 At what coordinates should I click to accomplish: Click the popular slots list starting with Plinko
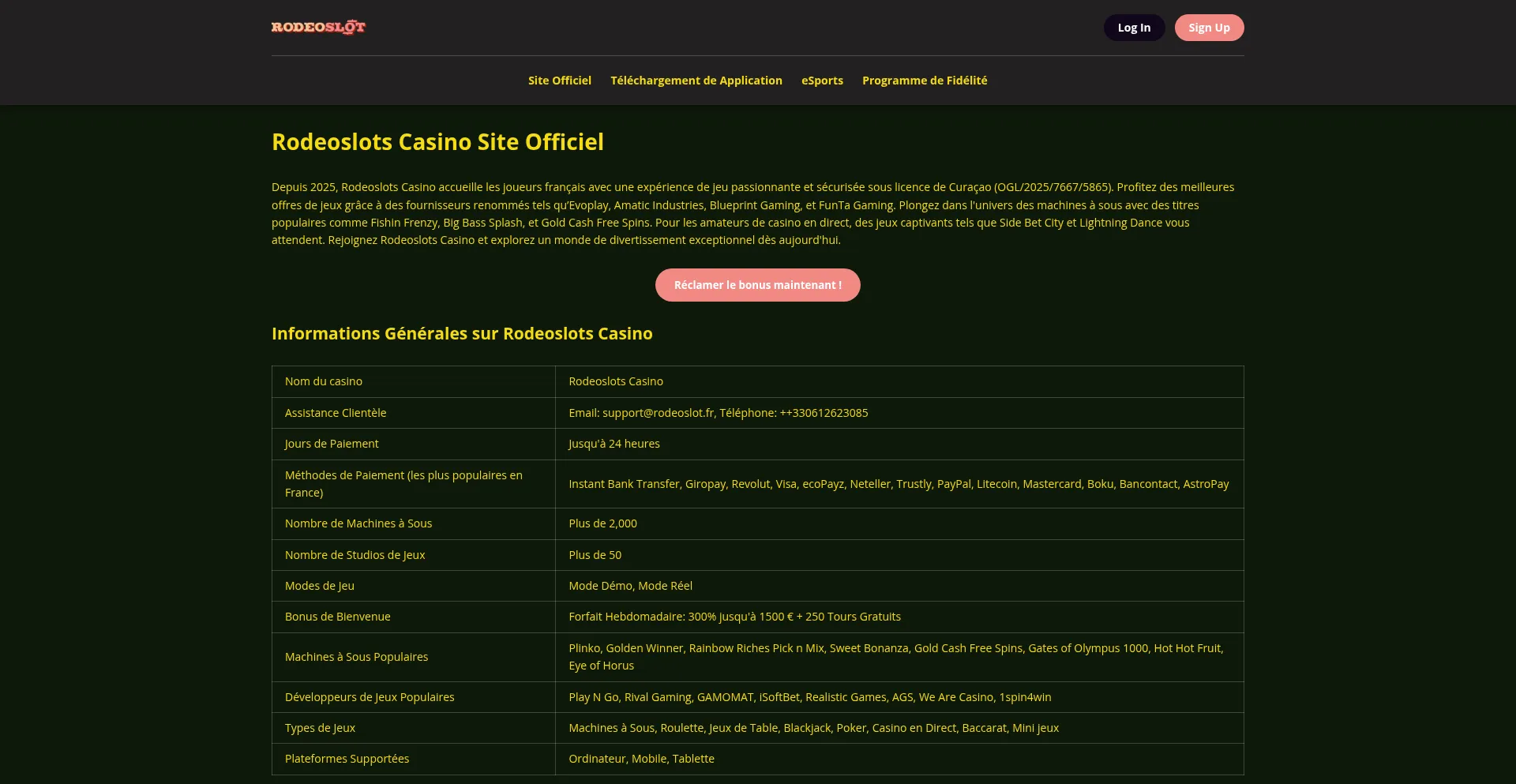[899, 657]
